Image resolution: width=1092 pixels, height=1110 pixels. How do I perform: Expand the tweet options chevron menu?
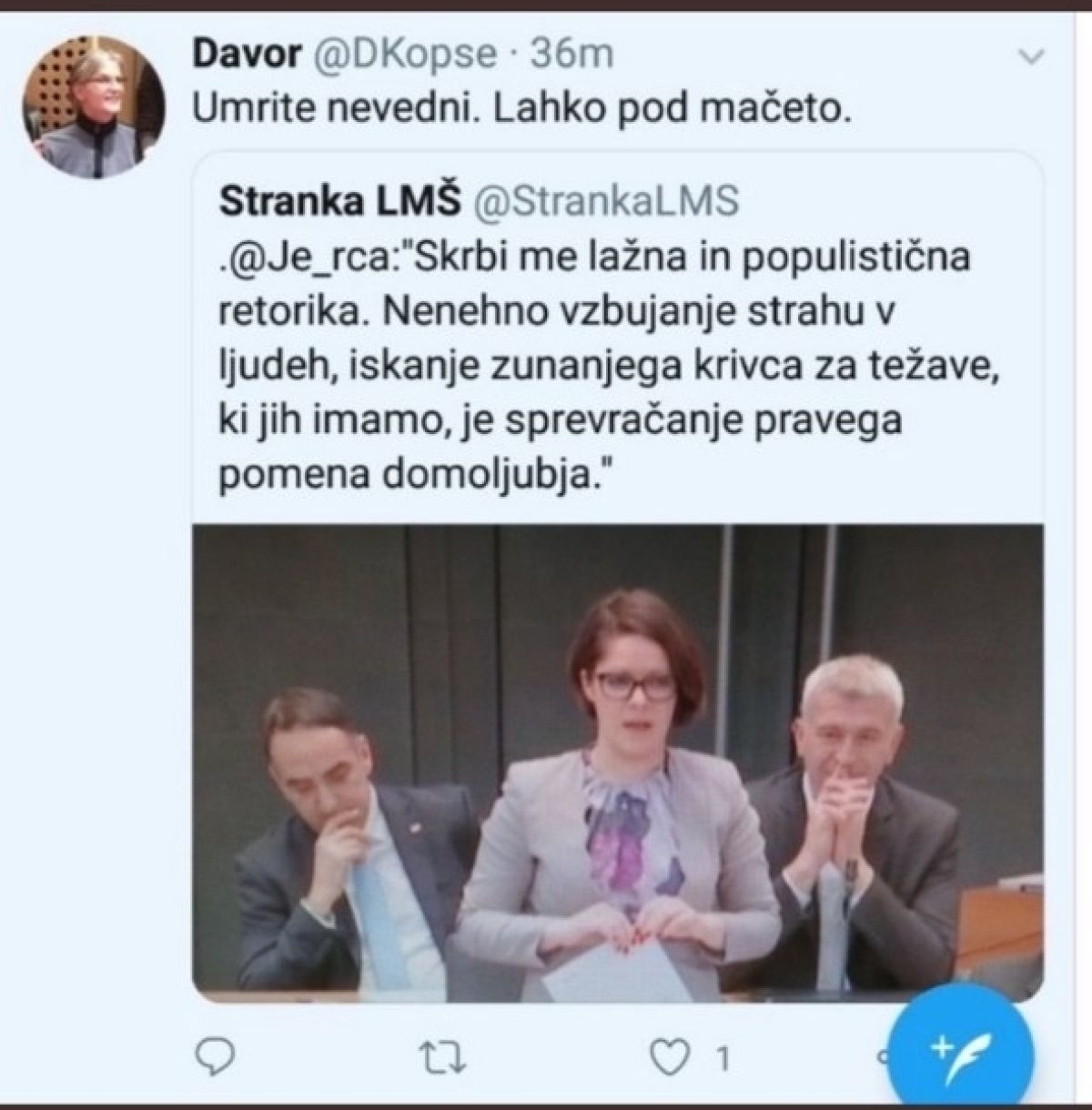pos(1031,57)
